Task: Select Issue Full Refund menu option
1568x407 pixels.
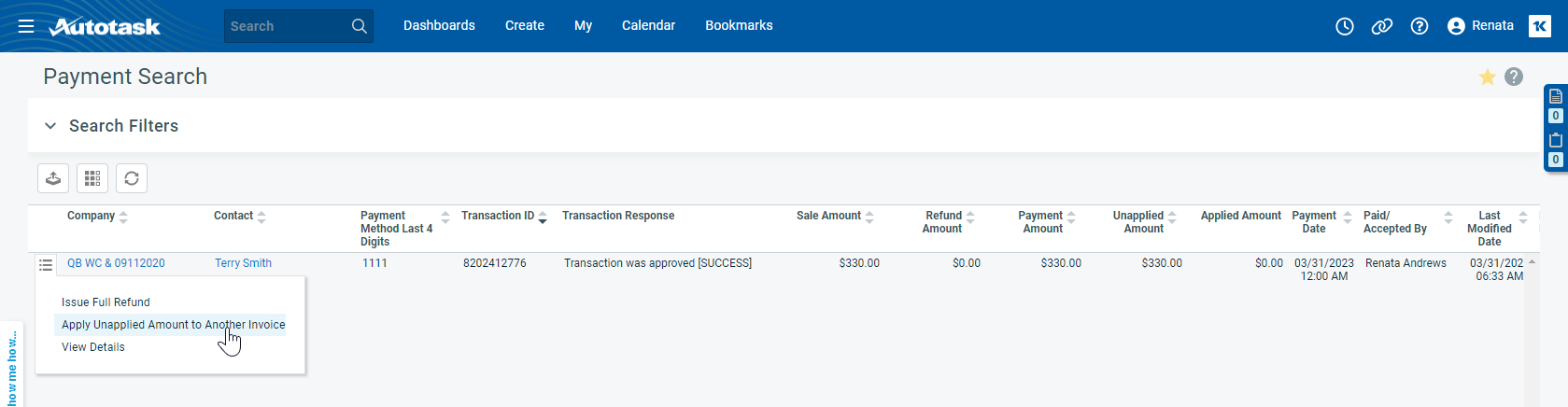Action: [x=106, y=302]
